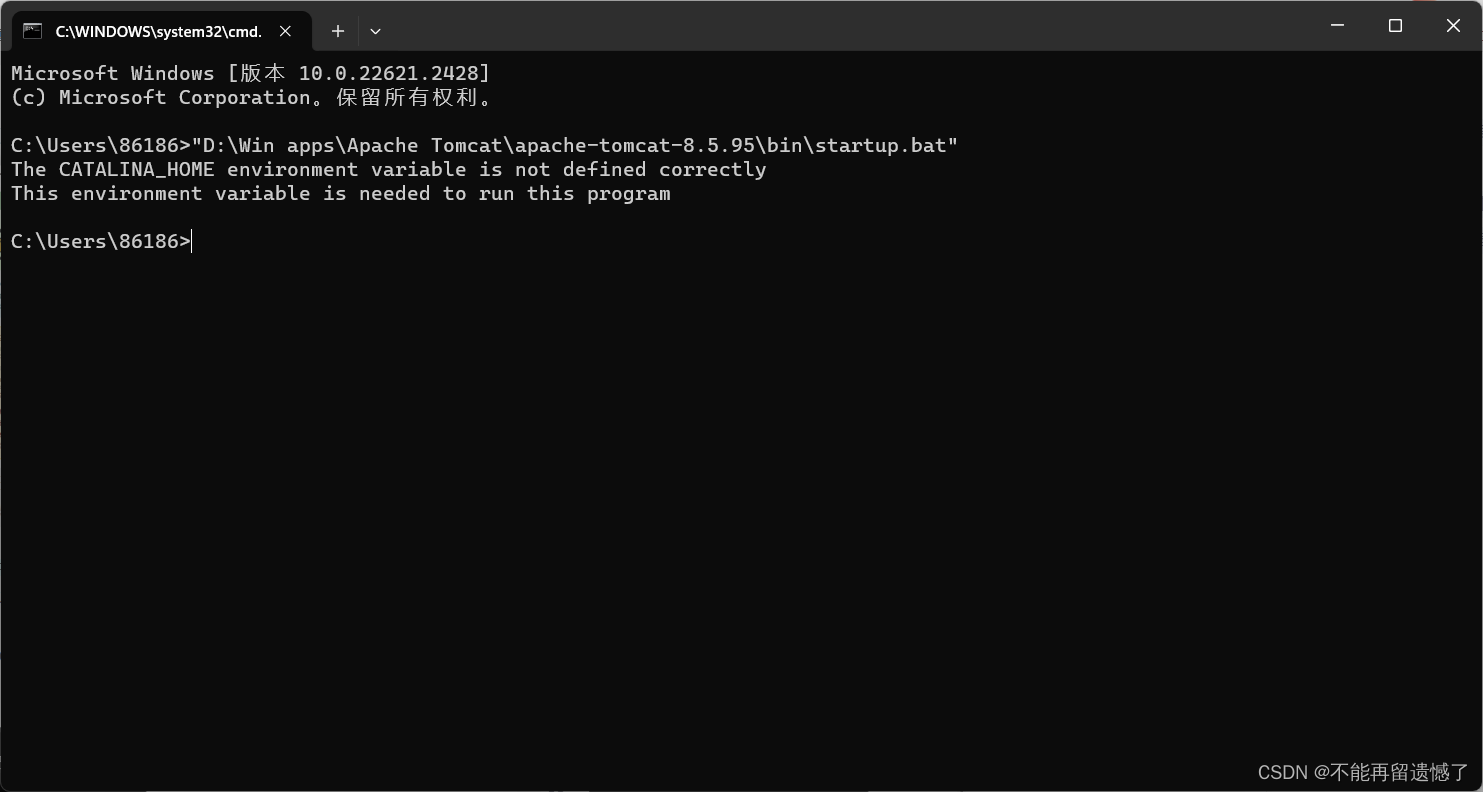Open a new tab with plus button
The image size is (1483, 792).
[x=338, y=31]
